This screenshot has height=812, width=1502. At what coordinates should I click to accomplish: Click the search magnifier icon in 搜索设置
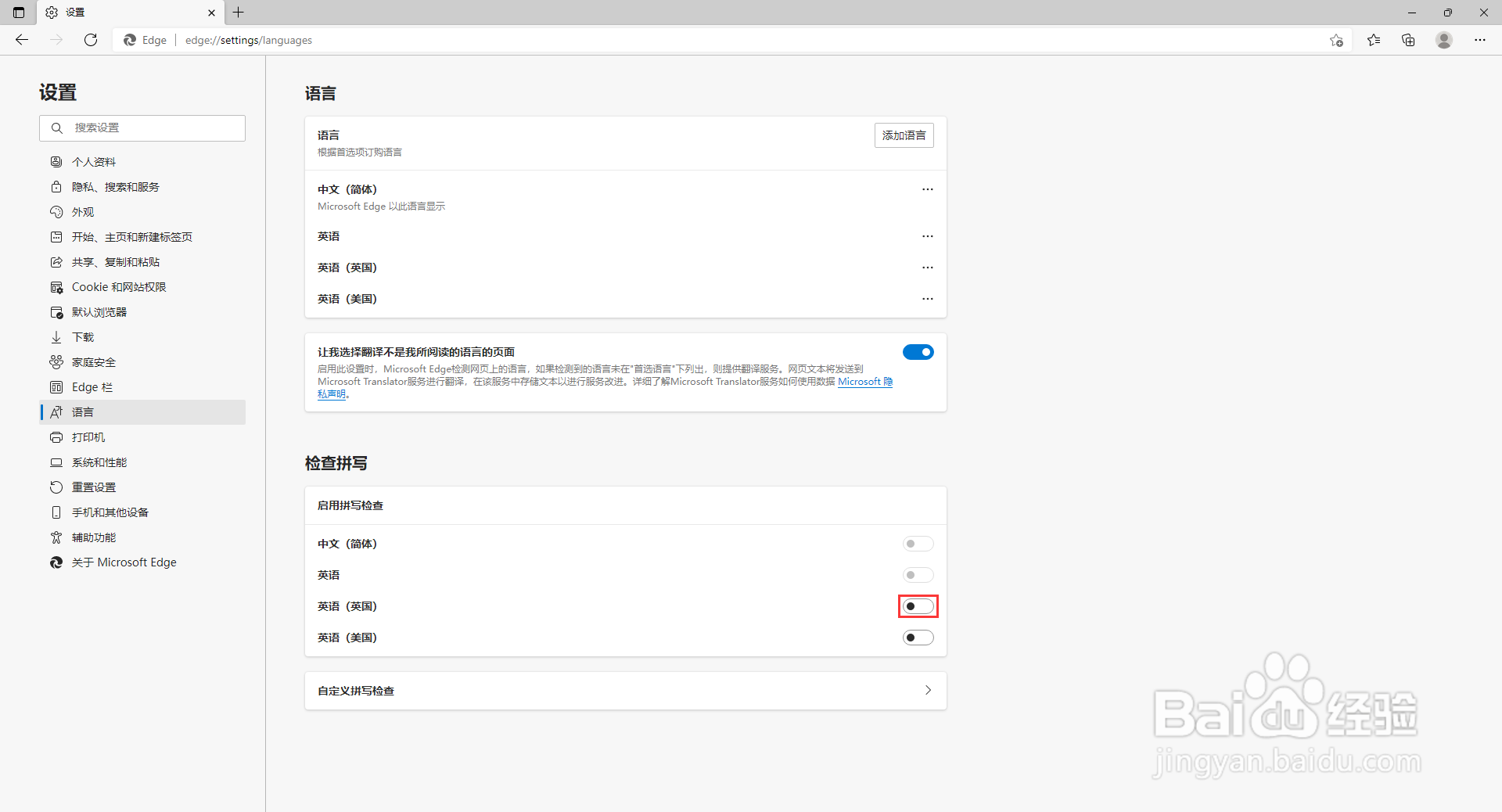click(56, 128)
